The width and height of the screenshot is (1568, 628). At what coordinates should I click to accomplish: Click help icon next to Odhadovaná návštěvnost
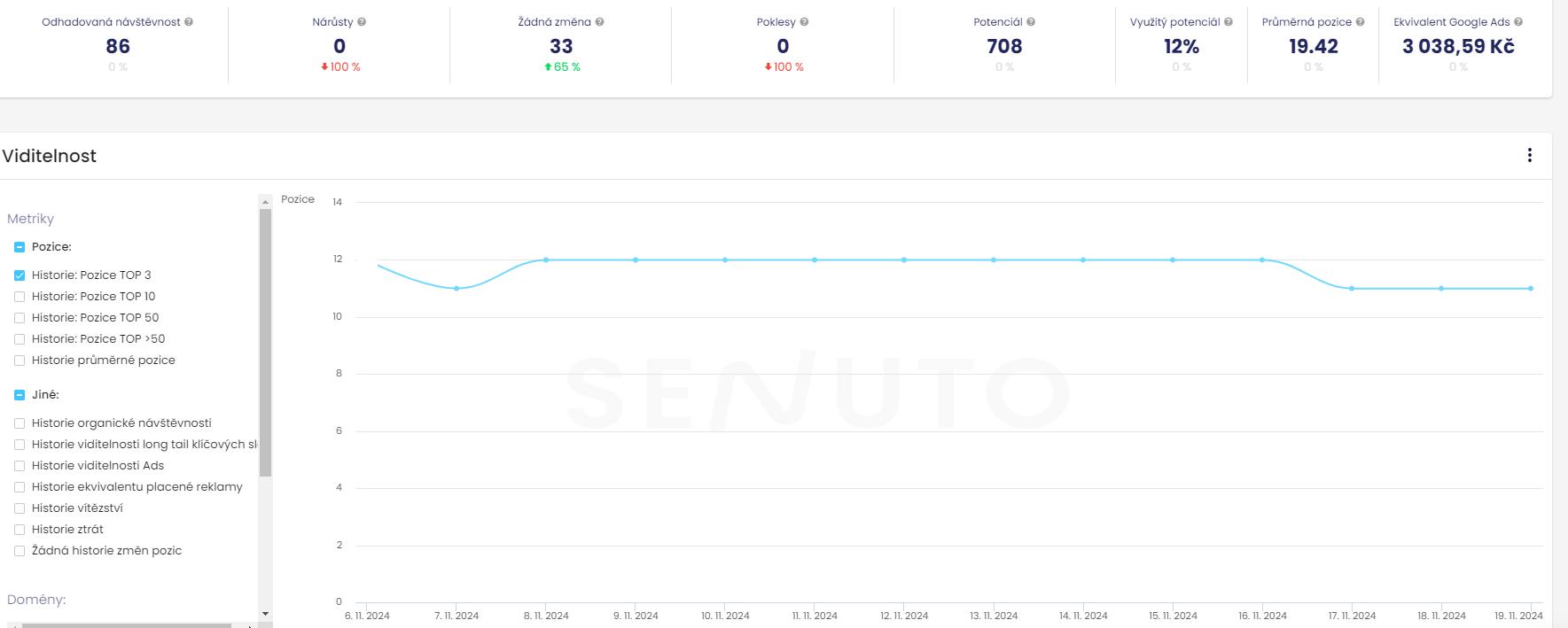point(189,22)
